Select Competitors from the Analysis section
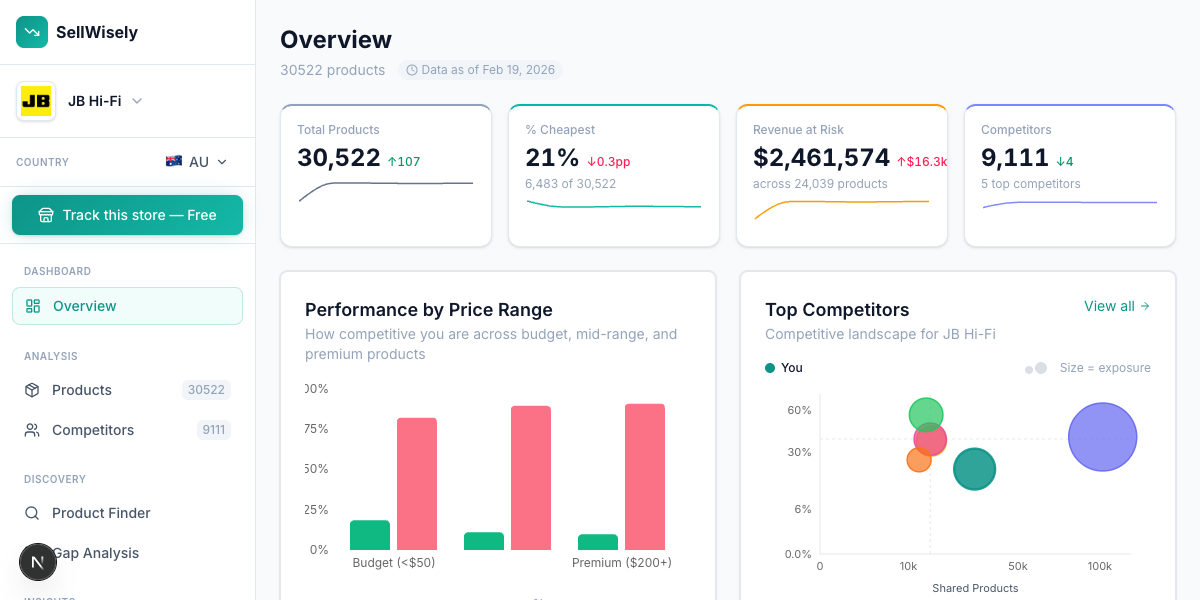The image size is (1200, 600). pyautogui.click(x=93, y=430)
